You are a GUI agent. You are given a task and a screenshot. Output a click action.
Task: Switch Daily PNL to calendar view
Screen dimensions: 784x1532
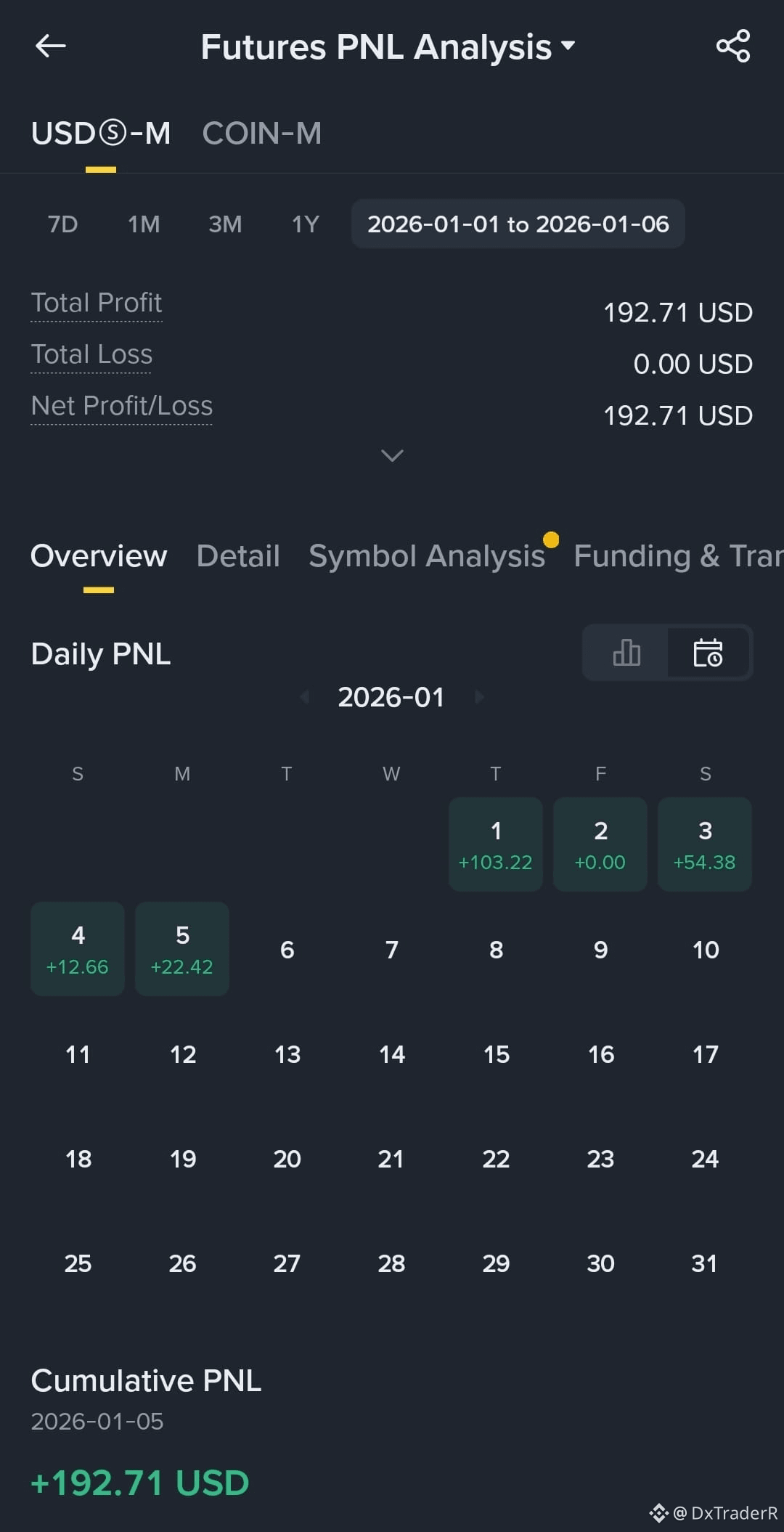[x=708, y=653]
